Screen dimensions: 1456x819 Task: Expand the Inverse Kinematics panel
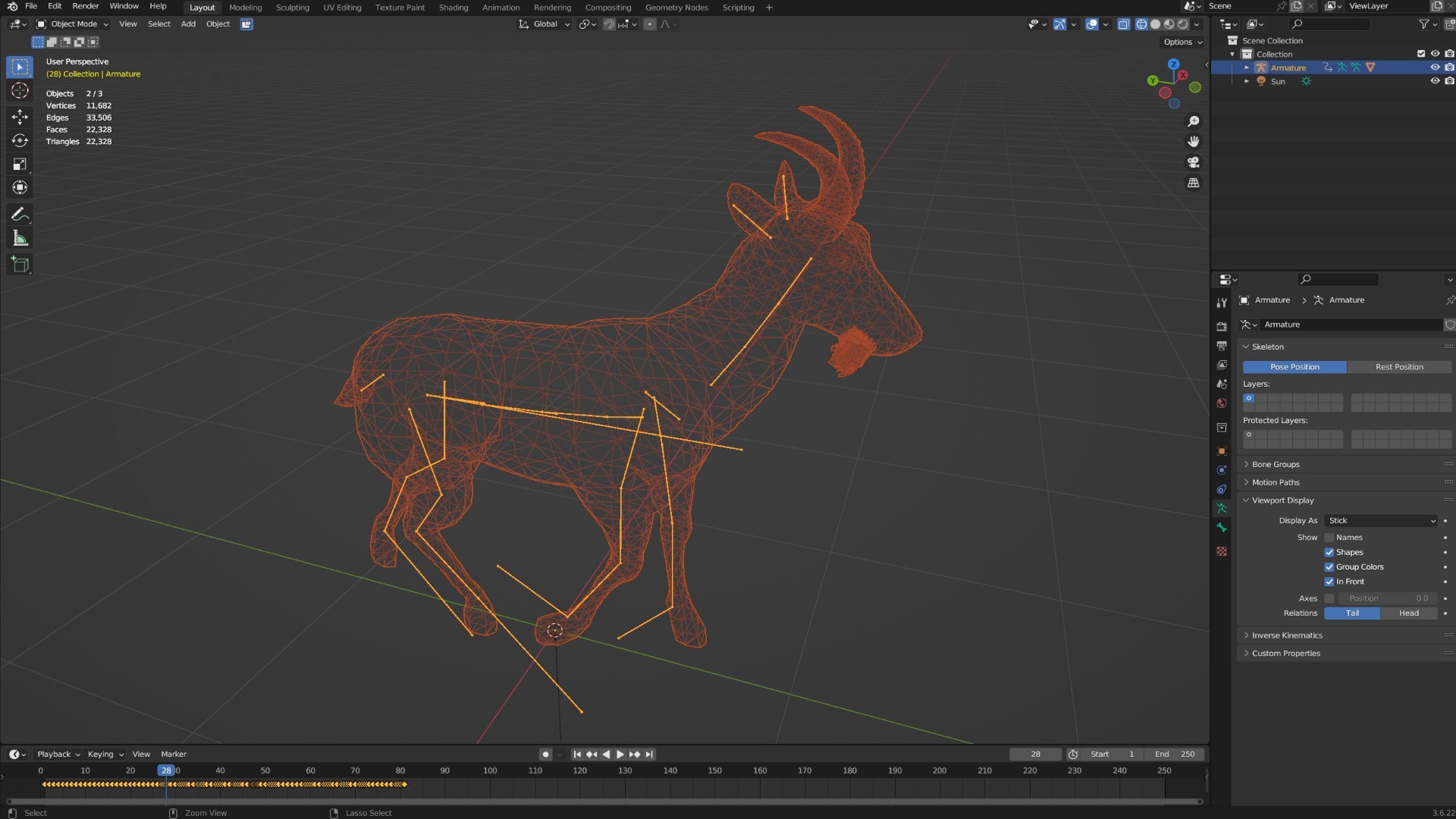point(1287,635)
